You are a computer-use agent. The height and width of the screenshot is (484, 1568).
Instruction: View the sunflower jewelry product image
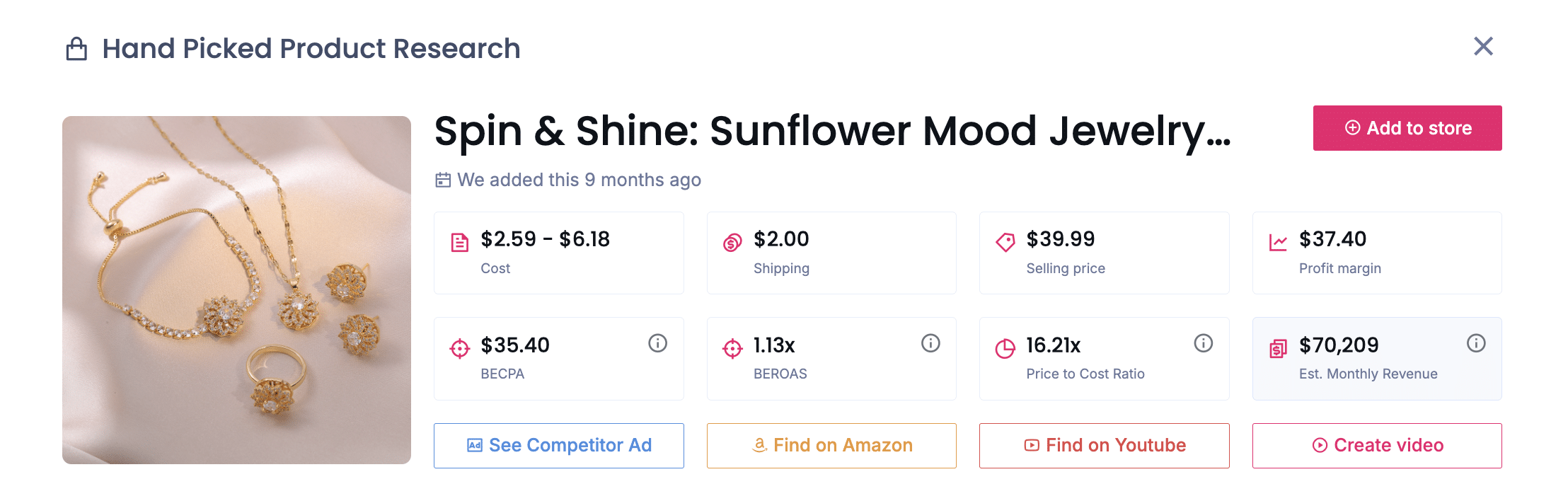coord(237,290)
